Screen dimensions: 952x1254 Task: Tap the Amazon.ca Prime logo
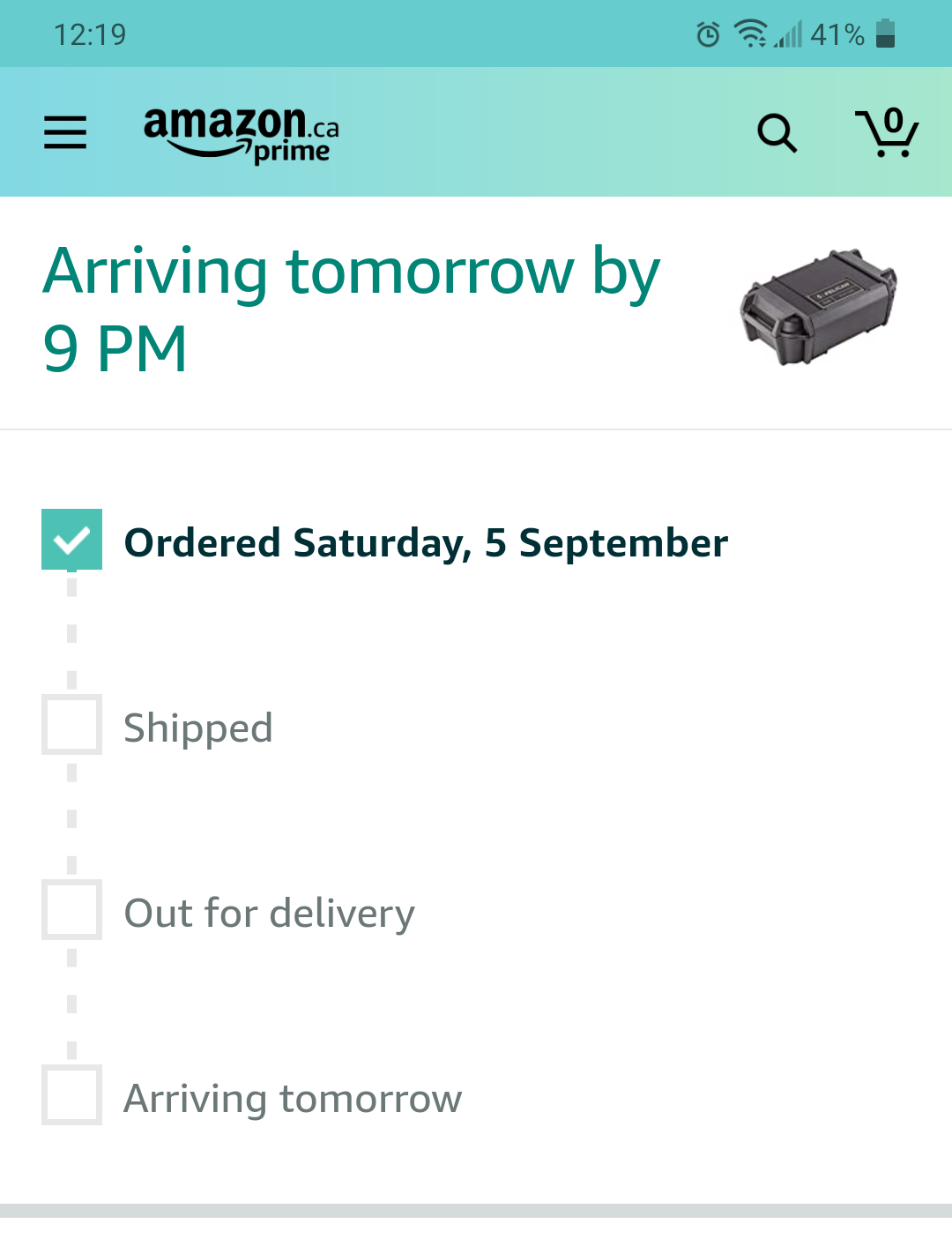coord(241,134)
